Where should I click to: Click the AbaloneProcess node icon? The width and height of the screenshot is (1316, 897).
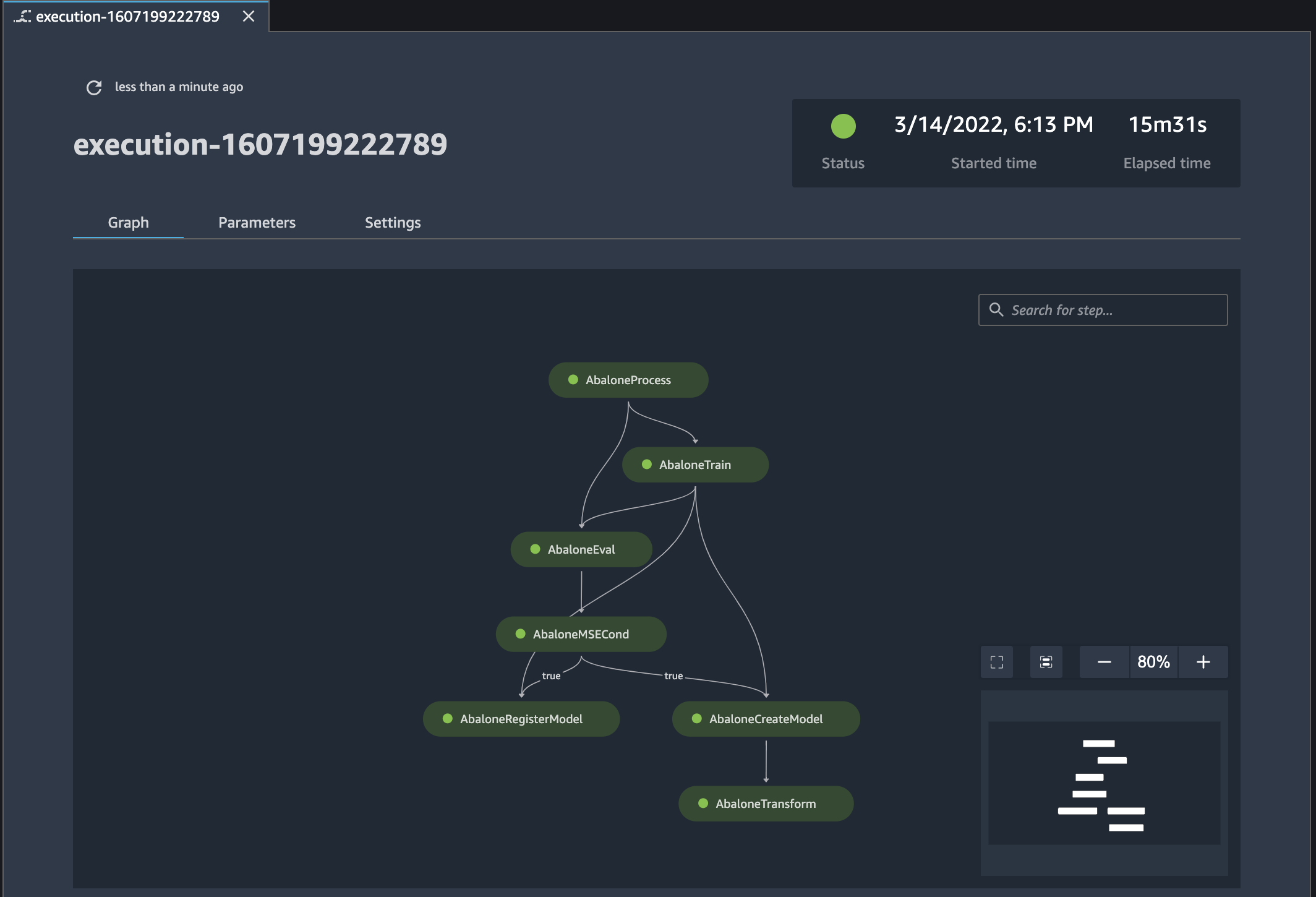(572, 379)
